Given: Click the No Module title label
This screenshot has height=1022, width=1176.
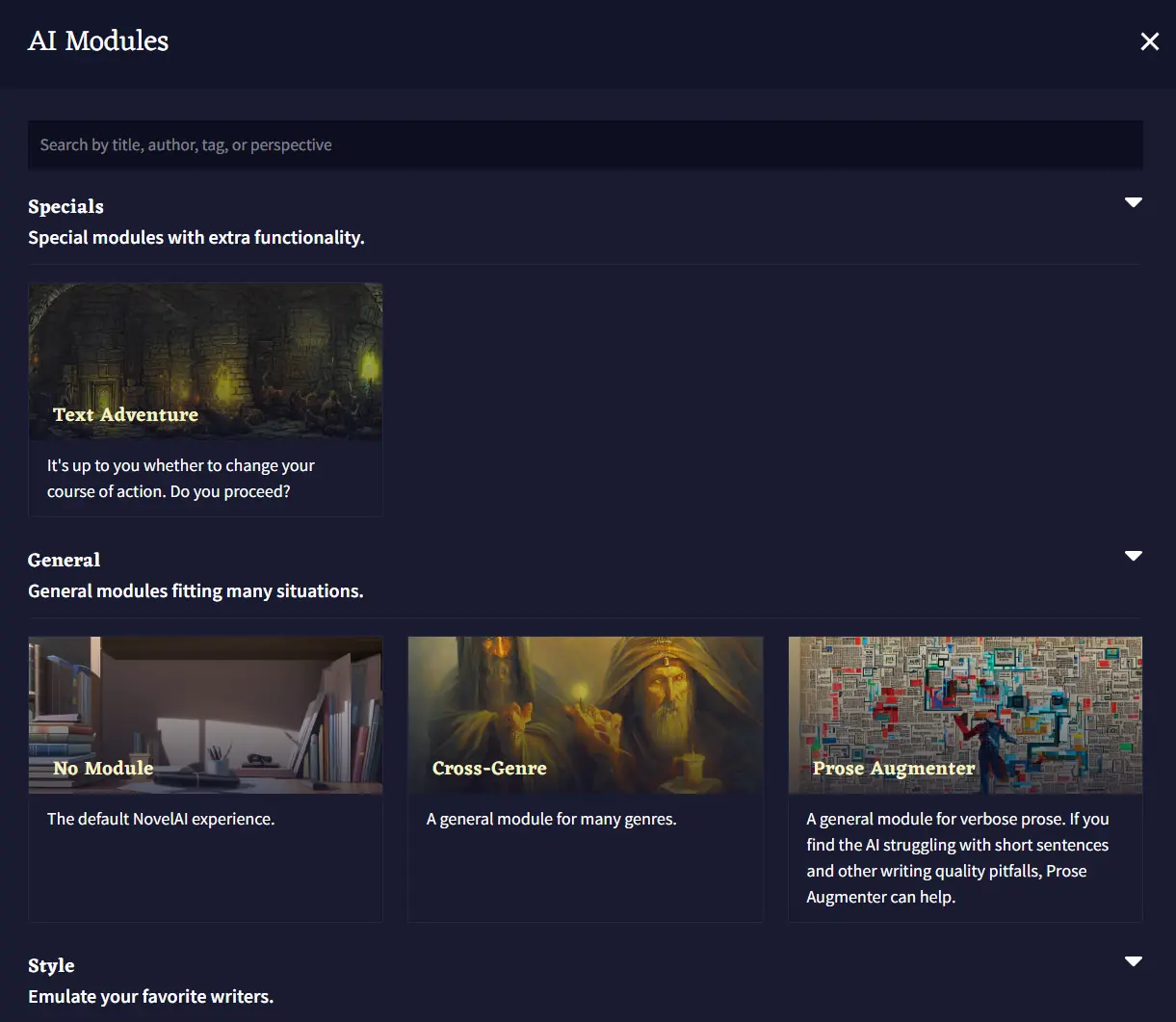Looking at the screenshot, I should coord(103,769).
